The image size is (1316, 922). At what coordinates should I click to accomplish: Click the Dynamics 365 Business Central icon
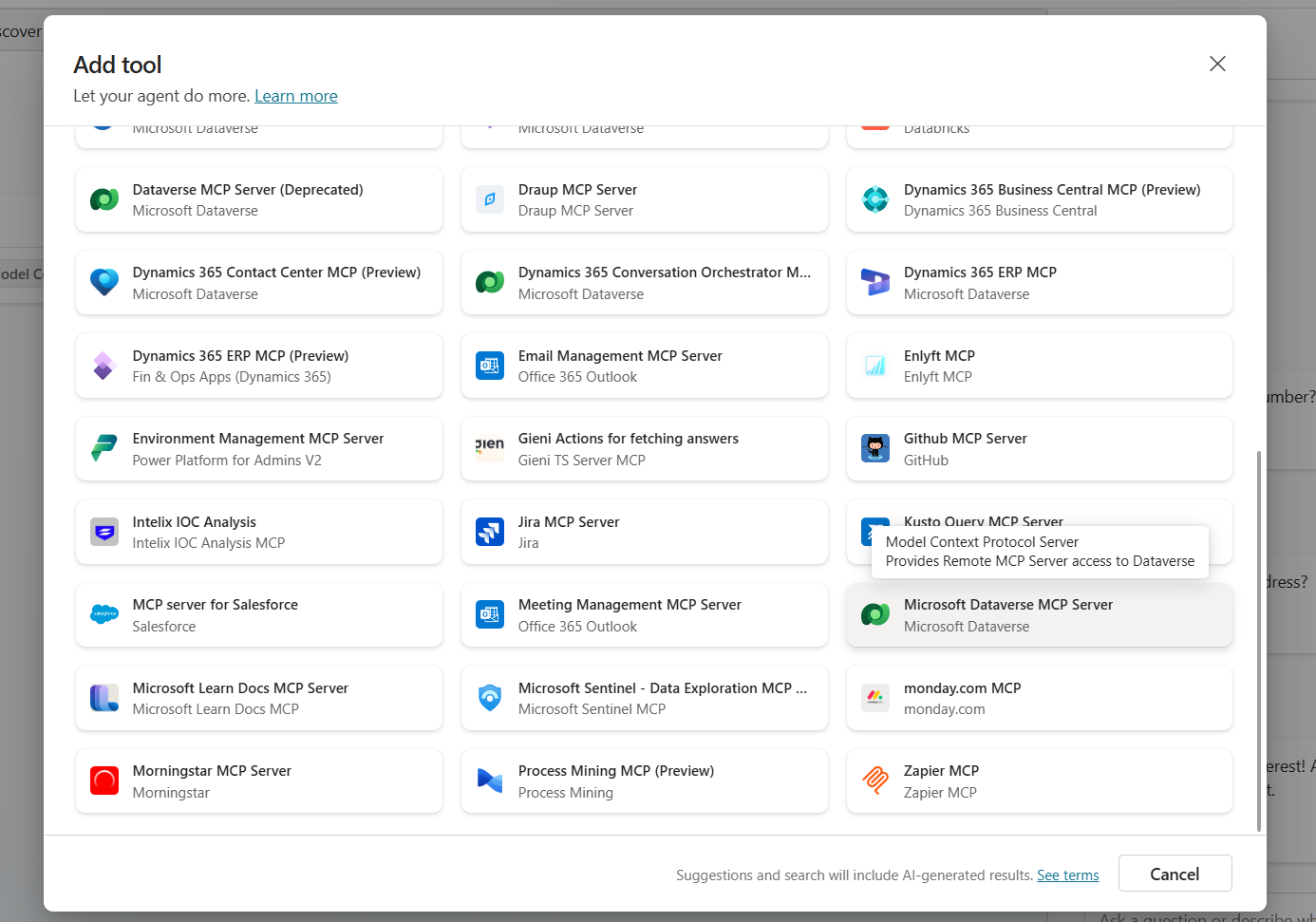[x=874, y=199]
